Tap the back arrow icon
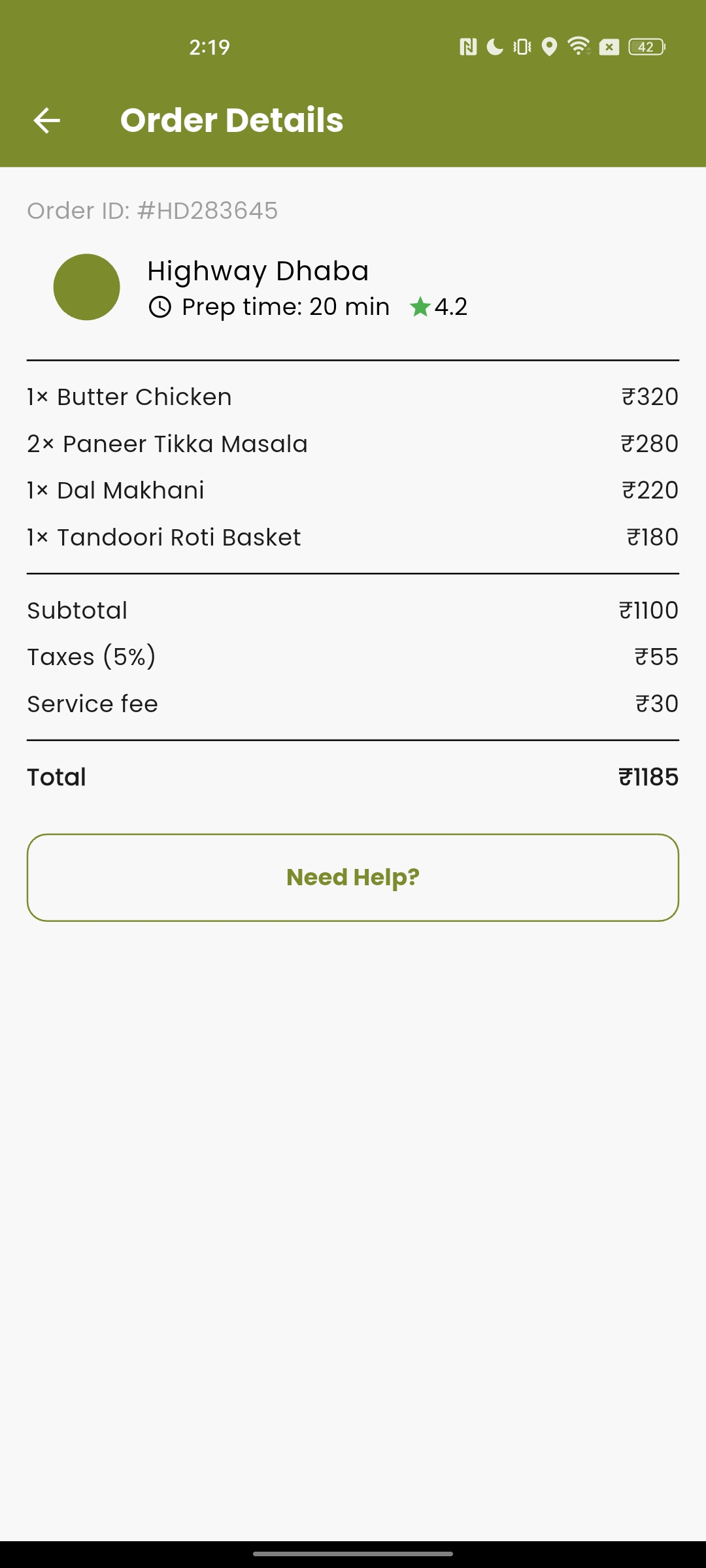 47,121
